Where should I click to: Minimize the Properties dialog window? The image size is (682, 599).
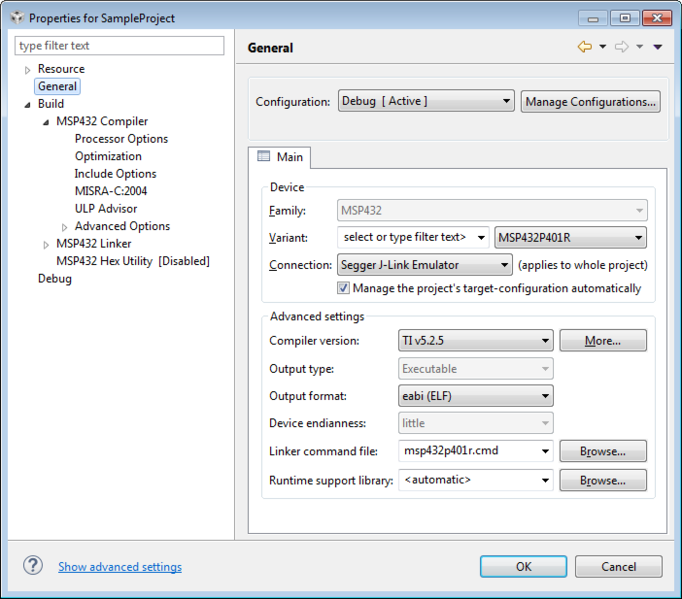593,18
